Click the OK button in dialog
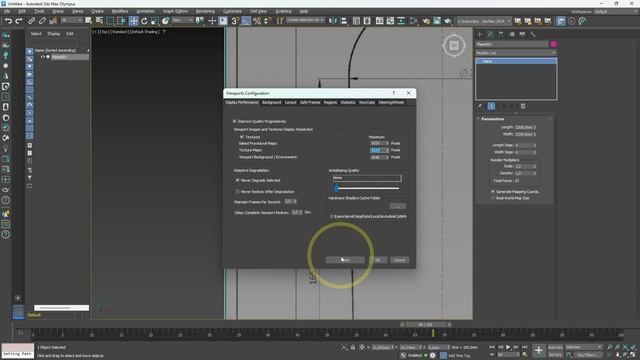Viewport: 640px width, 360px height. point(378,260)
